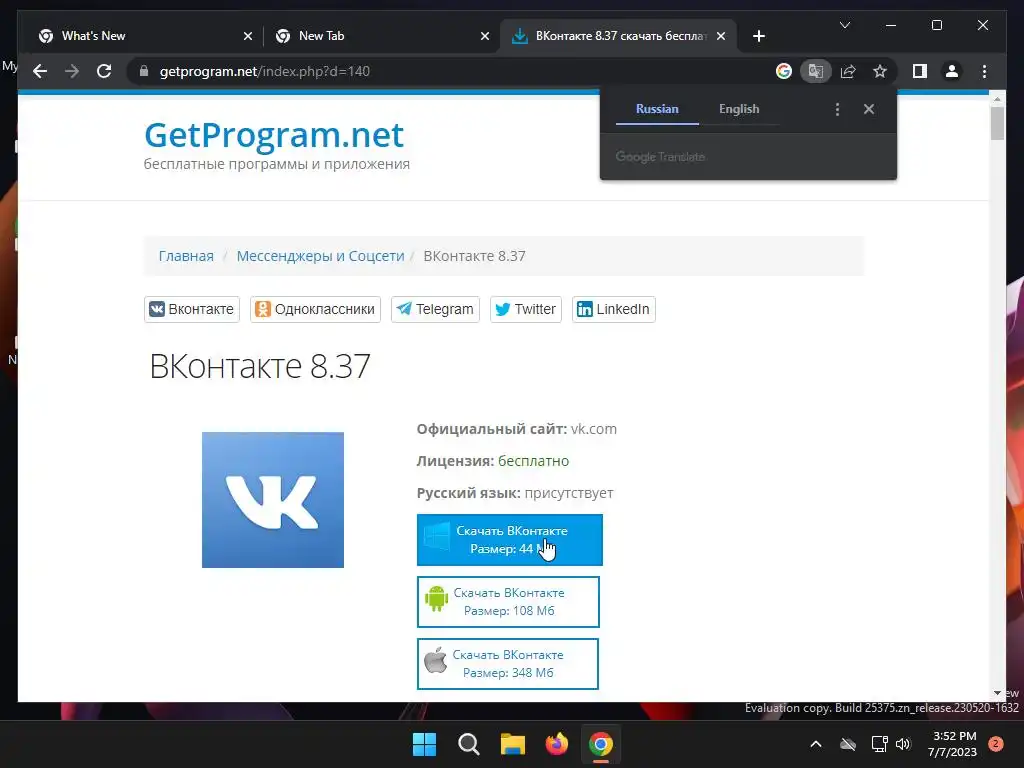Click the page vertical scrollbar thumb
The image size is (1024, 768).
(x=997, y=123)
